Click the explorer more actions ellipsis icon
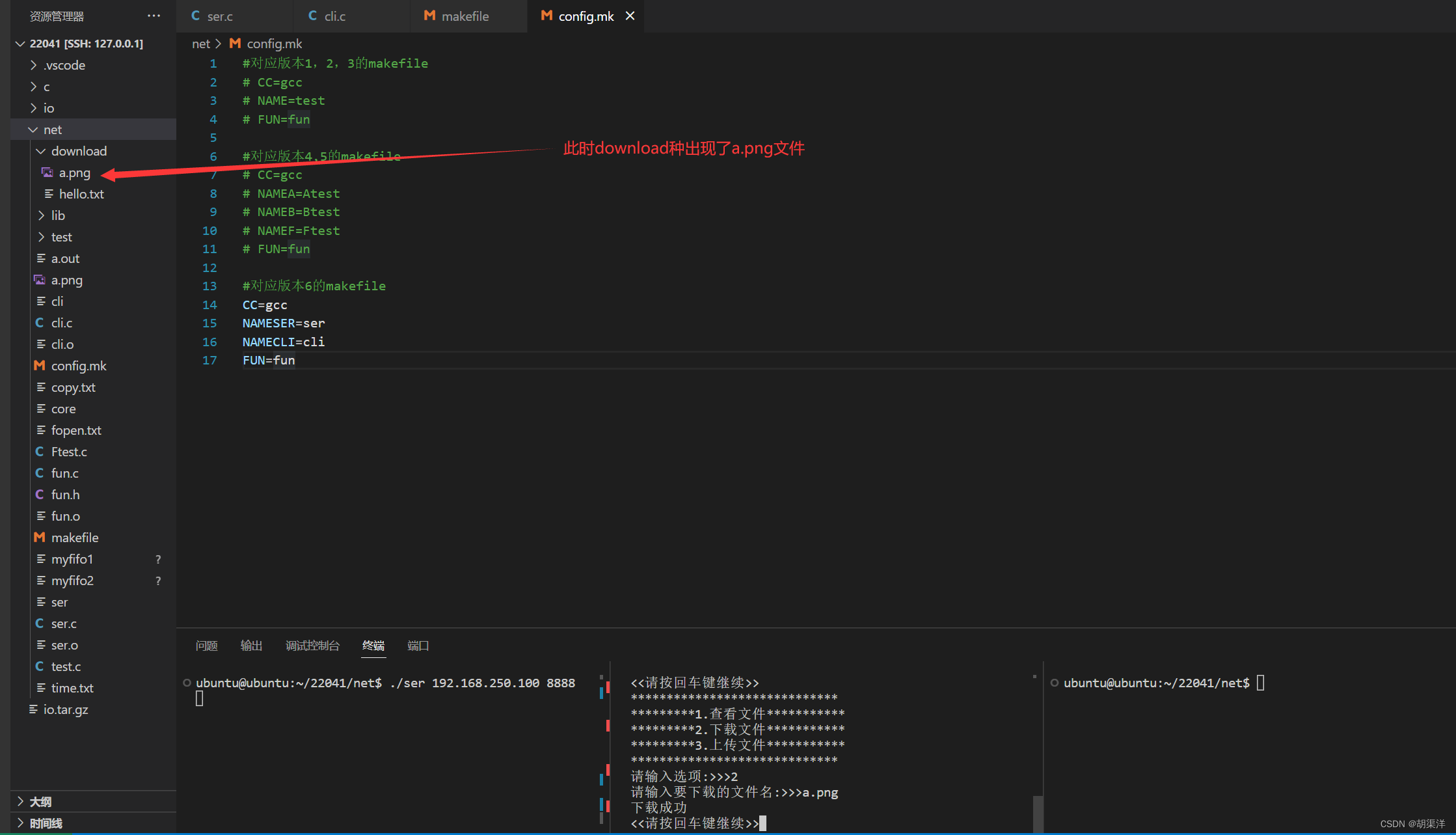 [154, 16]
